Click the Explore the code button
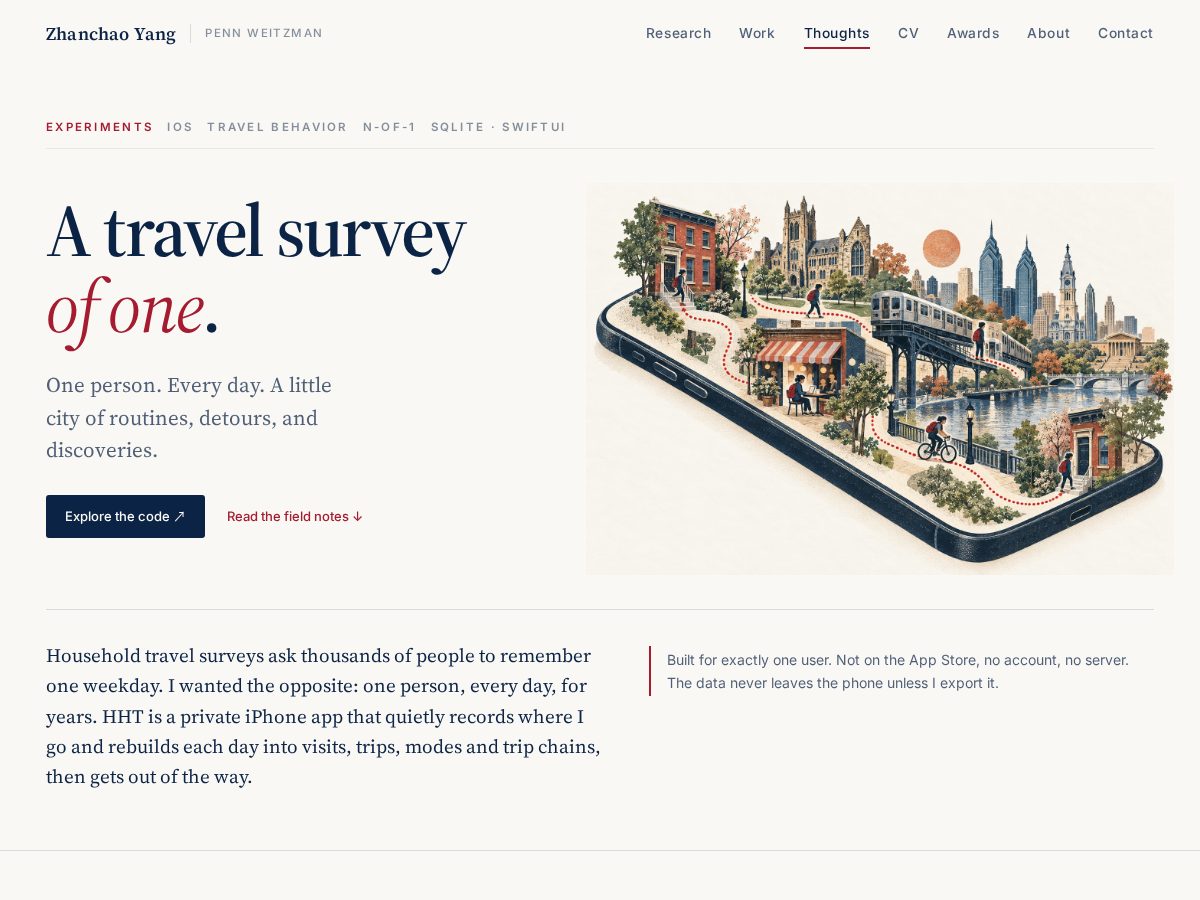The width and height of the screenshot is (1200, 900). (x=125, y=516)
